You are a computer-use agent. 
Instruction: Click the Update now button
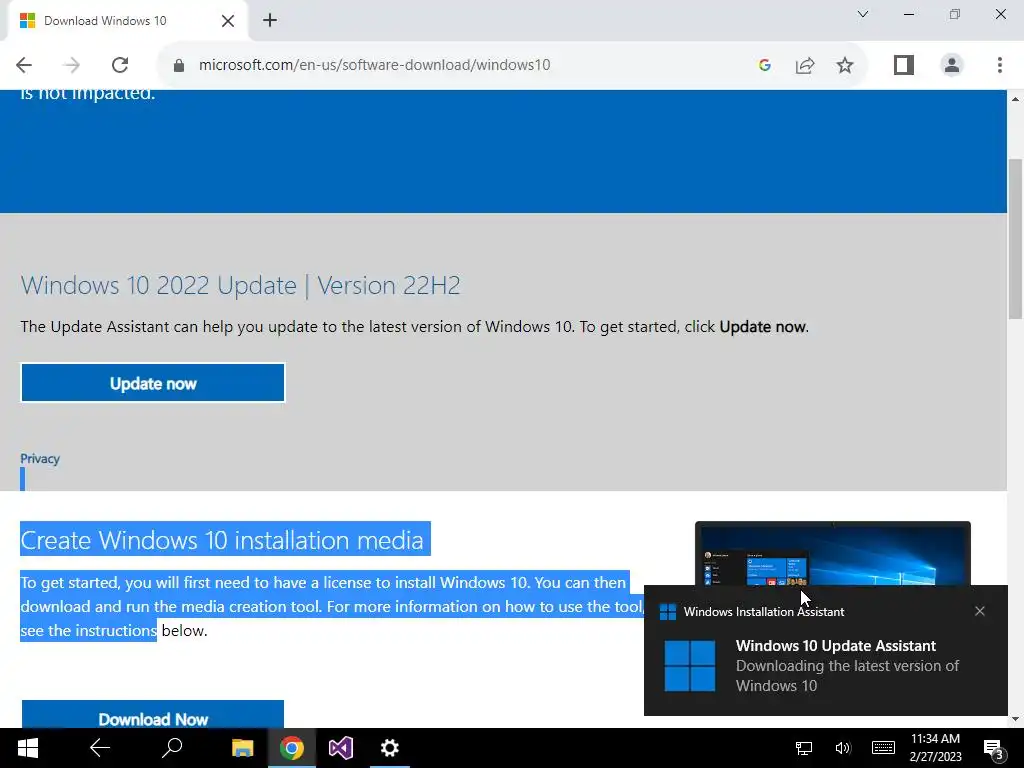pos(153,383)
